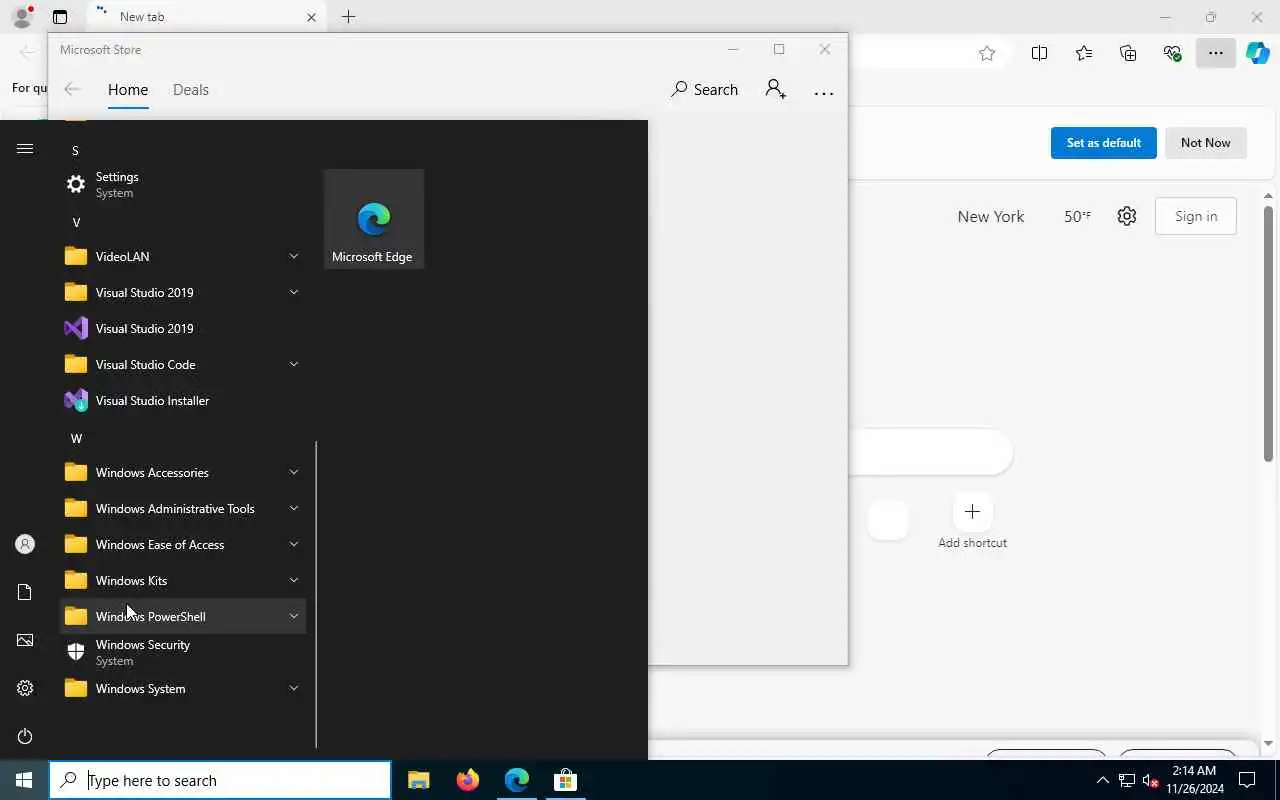This screenshot has height=800, width=1280.
Task: Show hidden tray icons chevron
Action: 1102,780
